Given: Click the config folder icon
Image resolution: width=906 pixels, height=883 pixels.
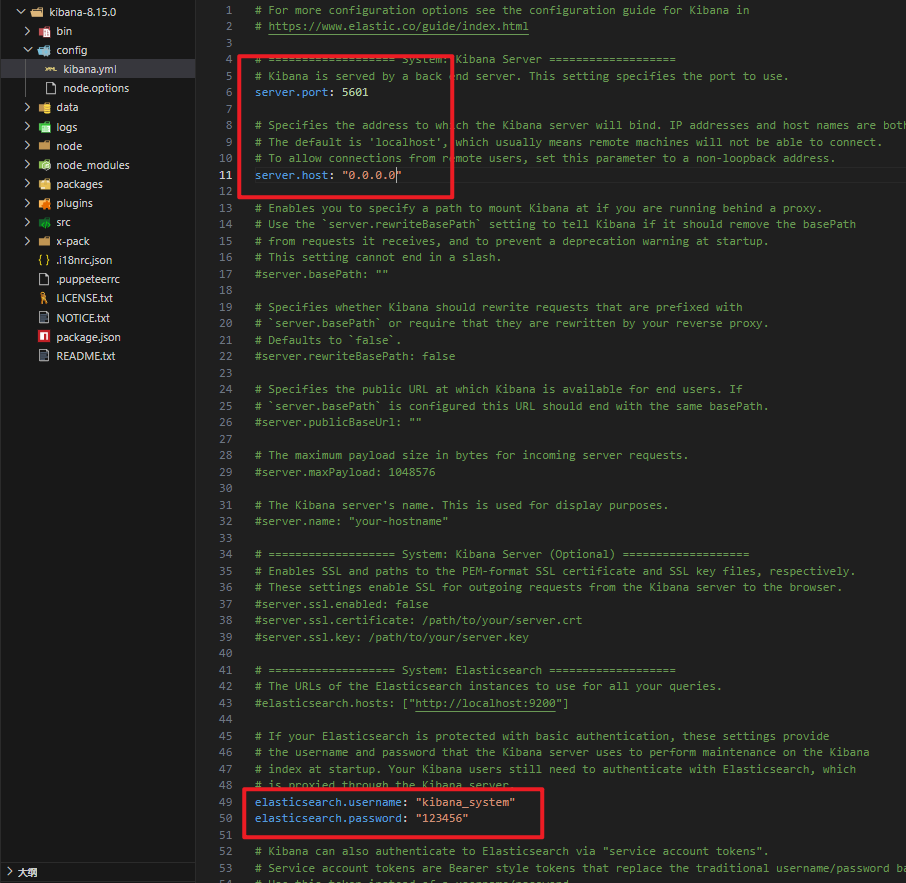Looking at the screenshot, I should 44,50.
